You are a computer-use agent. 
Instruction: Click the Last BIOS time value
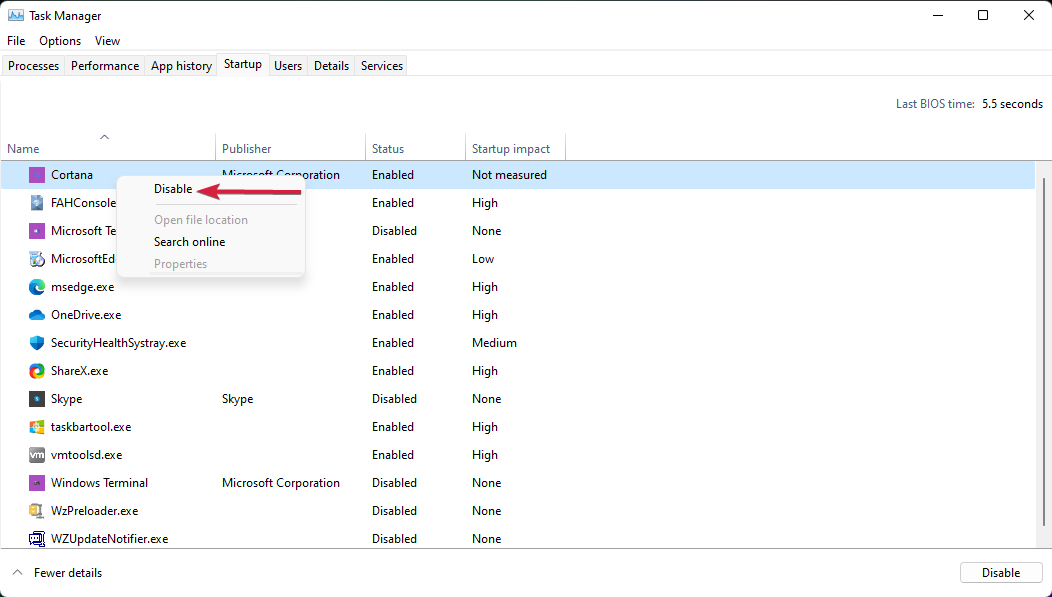(1012, 104)
